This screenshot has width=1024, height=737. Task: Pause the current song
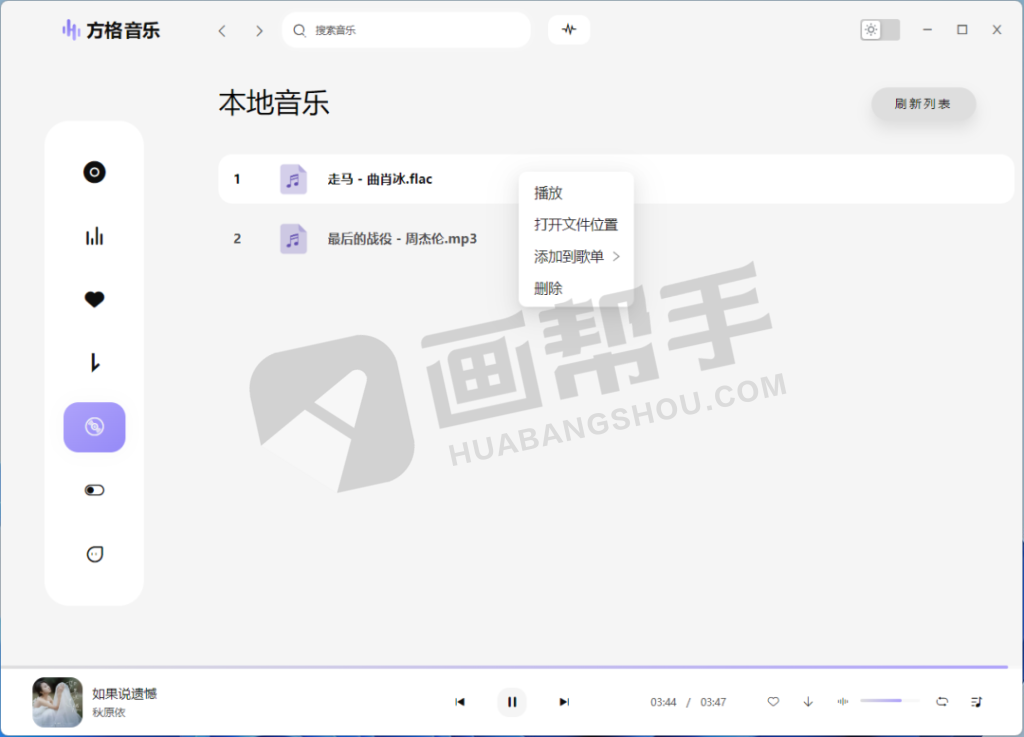point(512,702)
